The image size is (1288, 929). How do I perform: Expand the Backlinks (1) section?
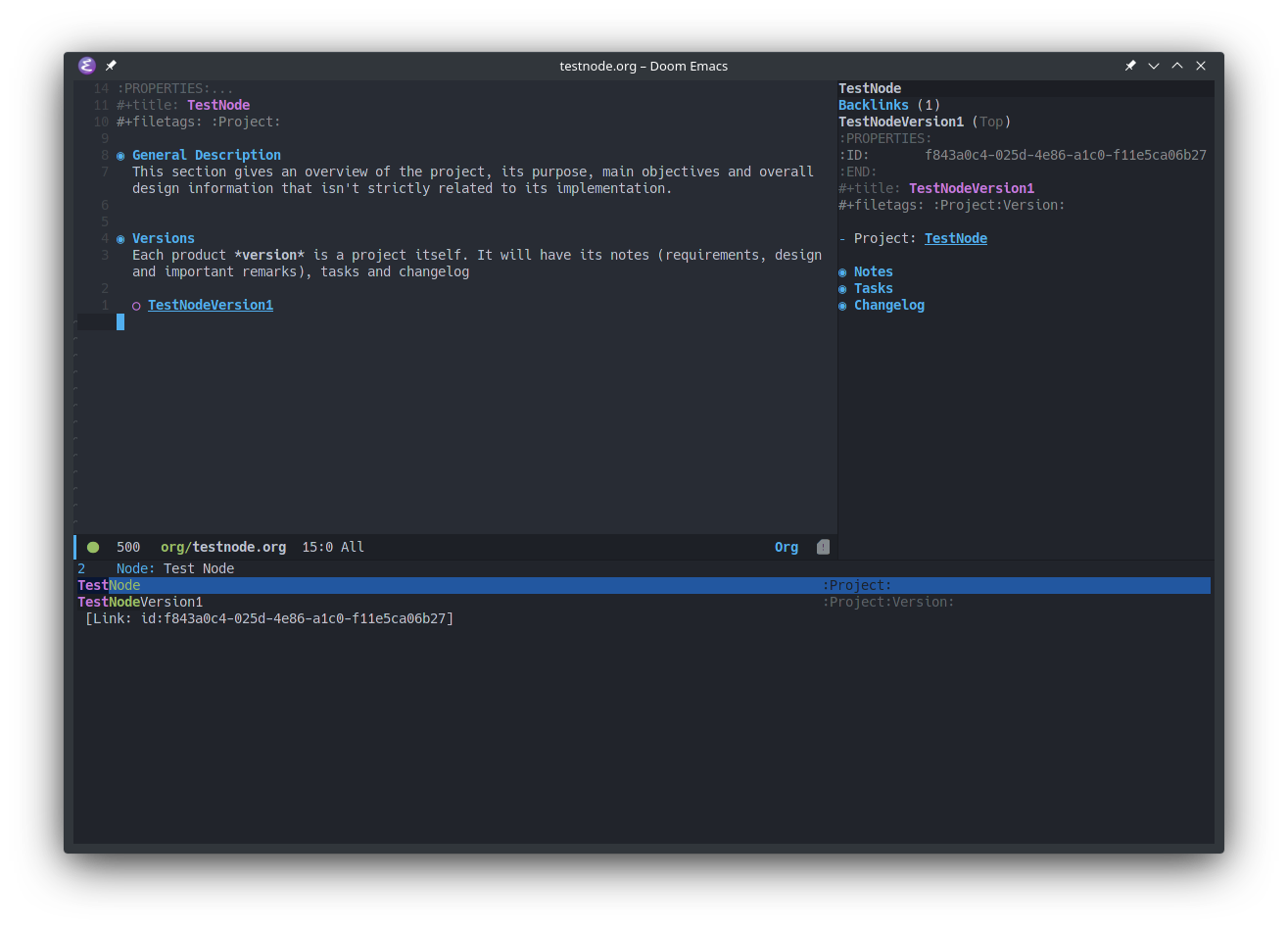point(873,105)
